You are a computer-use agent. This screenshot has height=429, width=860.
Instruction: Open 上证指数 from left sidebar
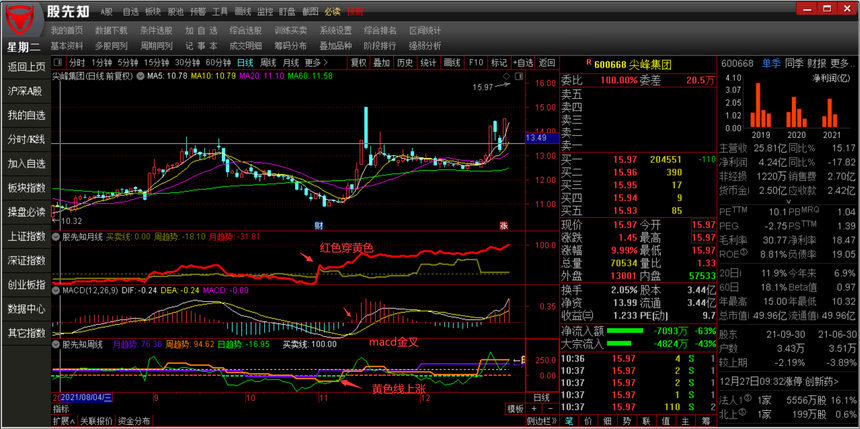pos(26,236)
